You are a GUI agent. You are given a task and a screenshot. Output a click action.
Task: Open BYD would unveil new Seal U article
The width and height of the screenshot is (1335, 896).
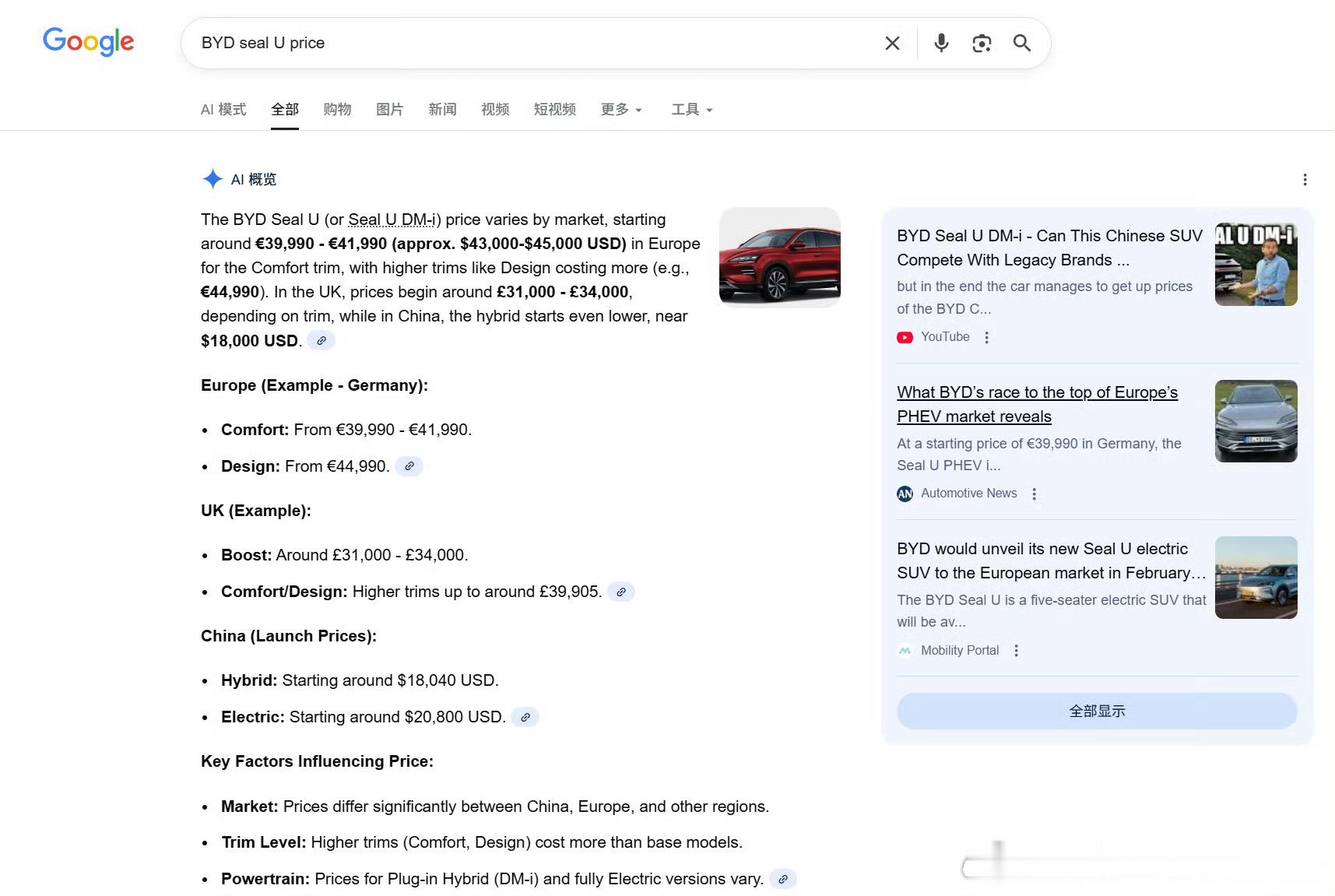click(1051, 560)
